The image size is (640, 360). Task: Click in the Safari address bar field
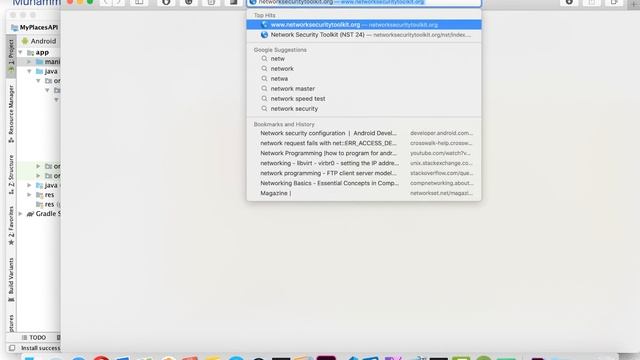click(x=364, y=2)
